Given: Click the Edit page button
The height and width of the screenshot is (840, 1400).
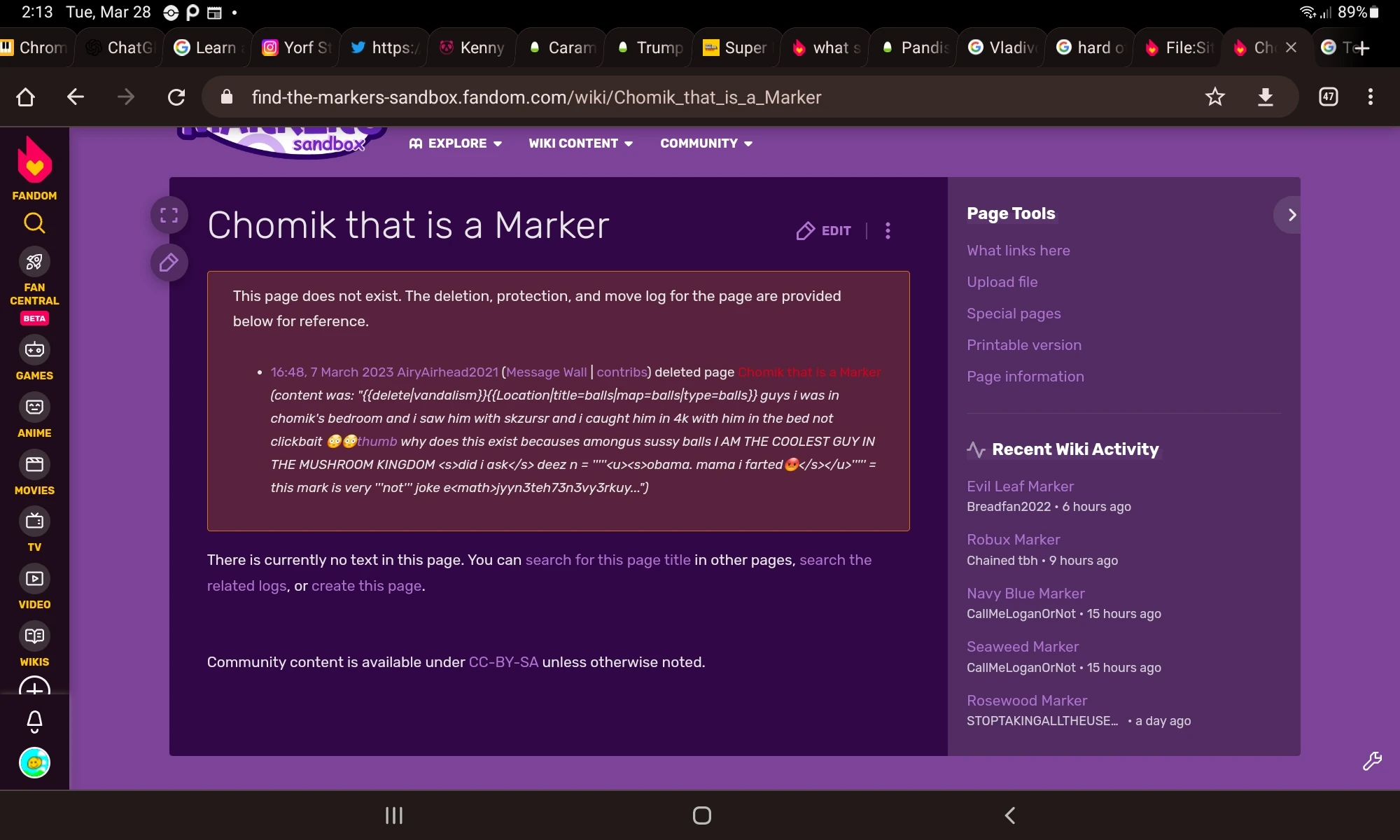Looking at the screenshot, I should [824, 231].
